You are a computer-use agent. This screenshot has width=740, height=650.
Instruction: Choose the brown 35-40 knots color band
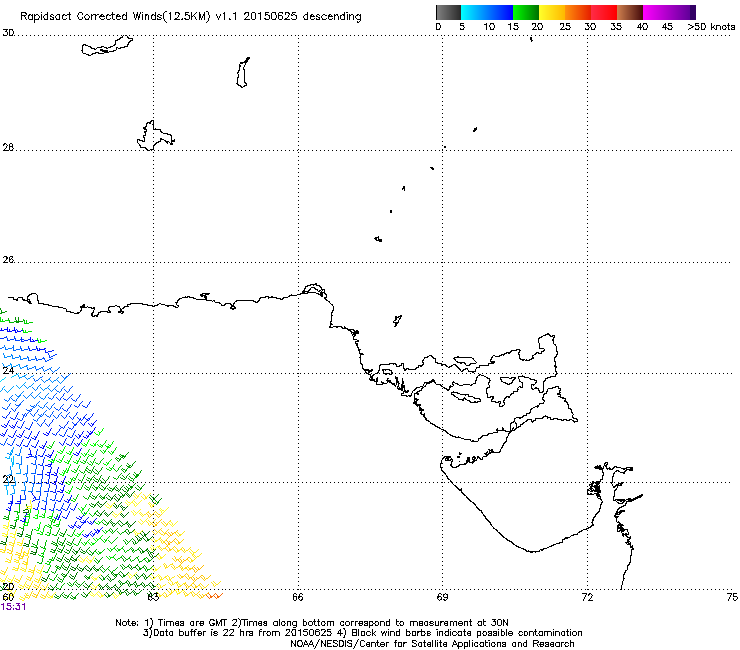[630, 12]
